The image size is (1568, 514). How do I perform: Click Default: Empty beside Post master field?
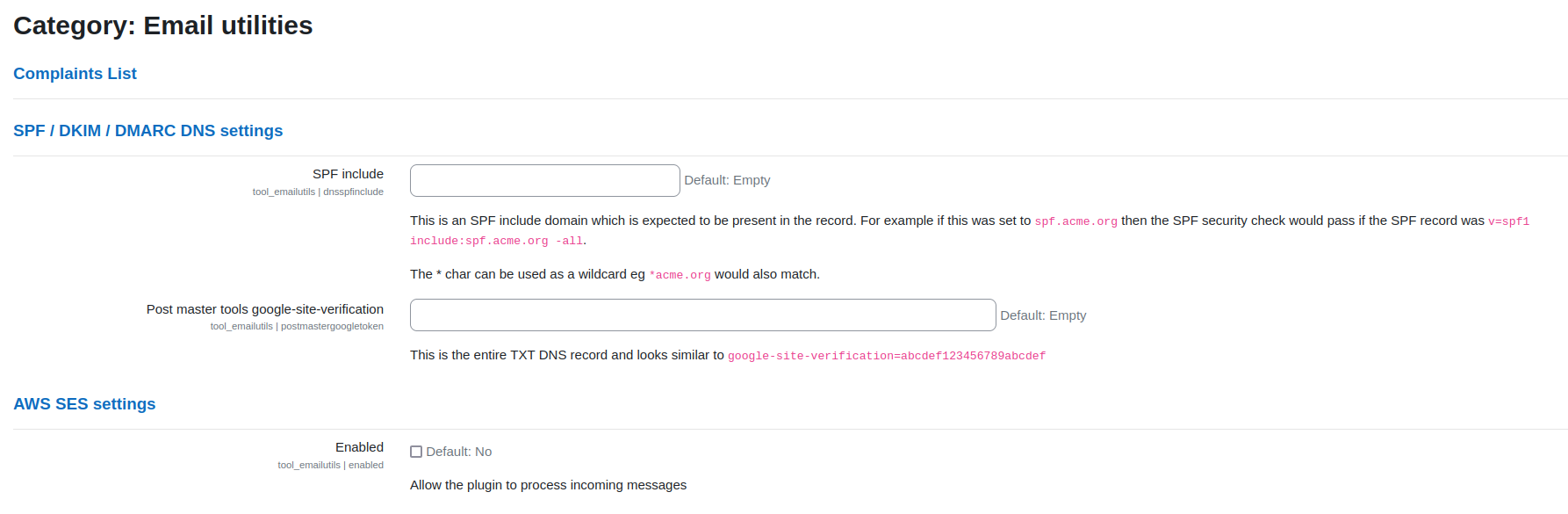click(1043, 315)
